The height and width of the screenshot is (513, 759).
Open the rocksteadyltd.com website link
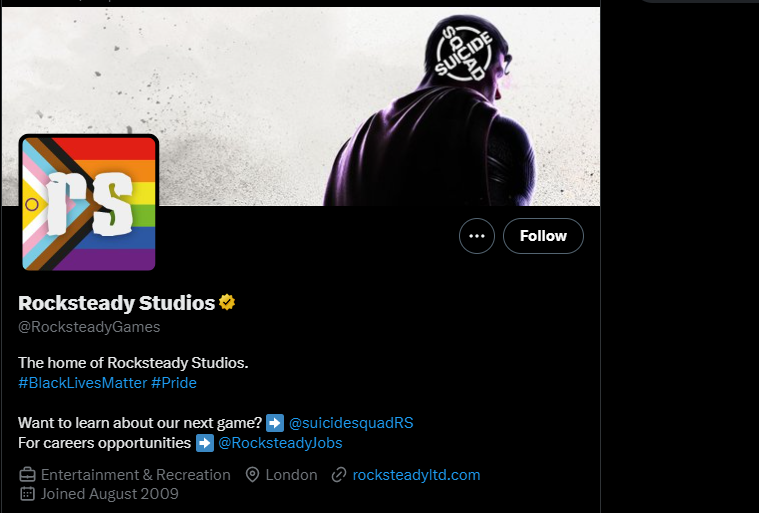(x=417, y=474)
